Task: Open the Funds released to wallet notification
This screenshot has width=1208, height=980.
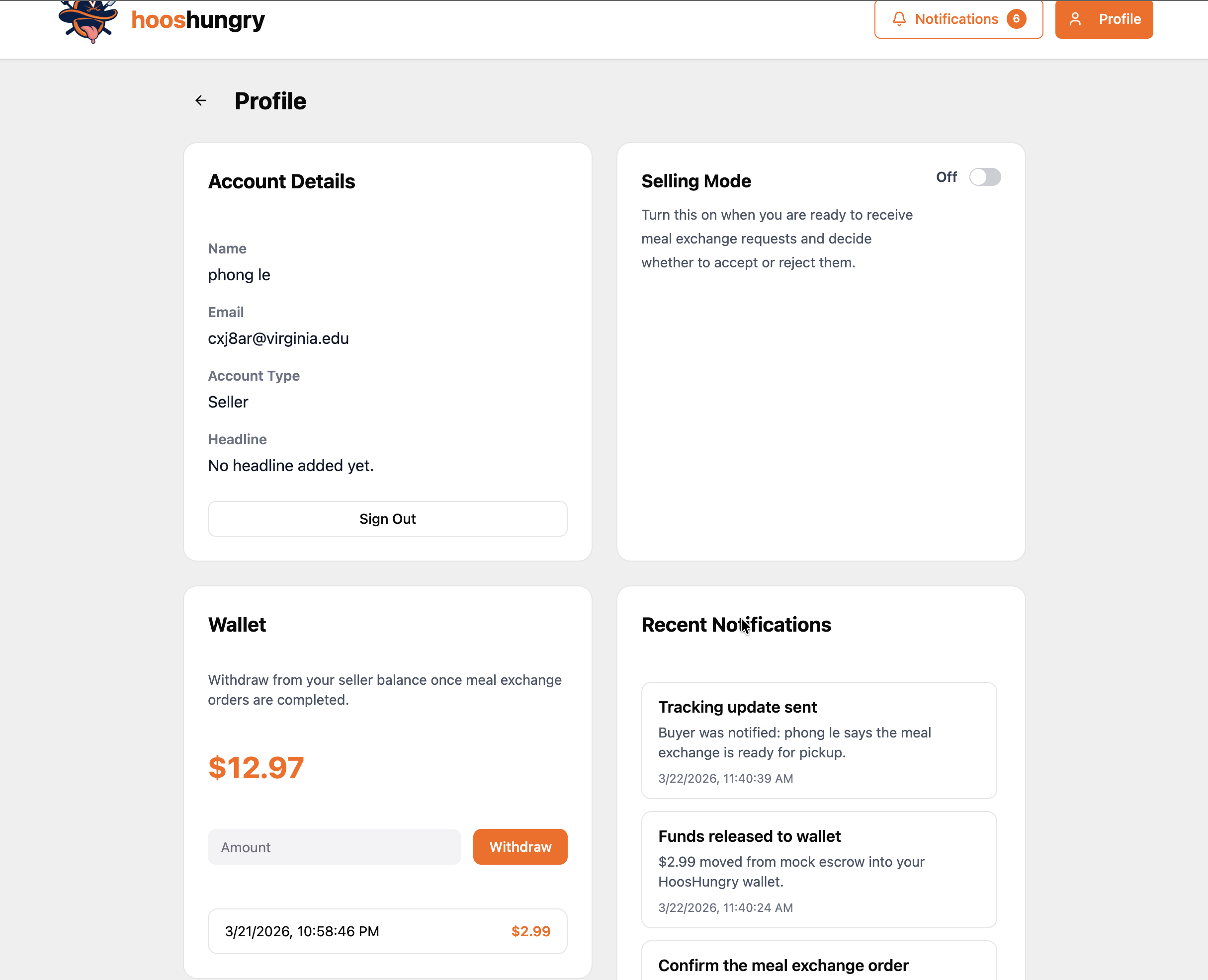Action: click(x=819, y=869)
